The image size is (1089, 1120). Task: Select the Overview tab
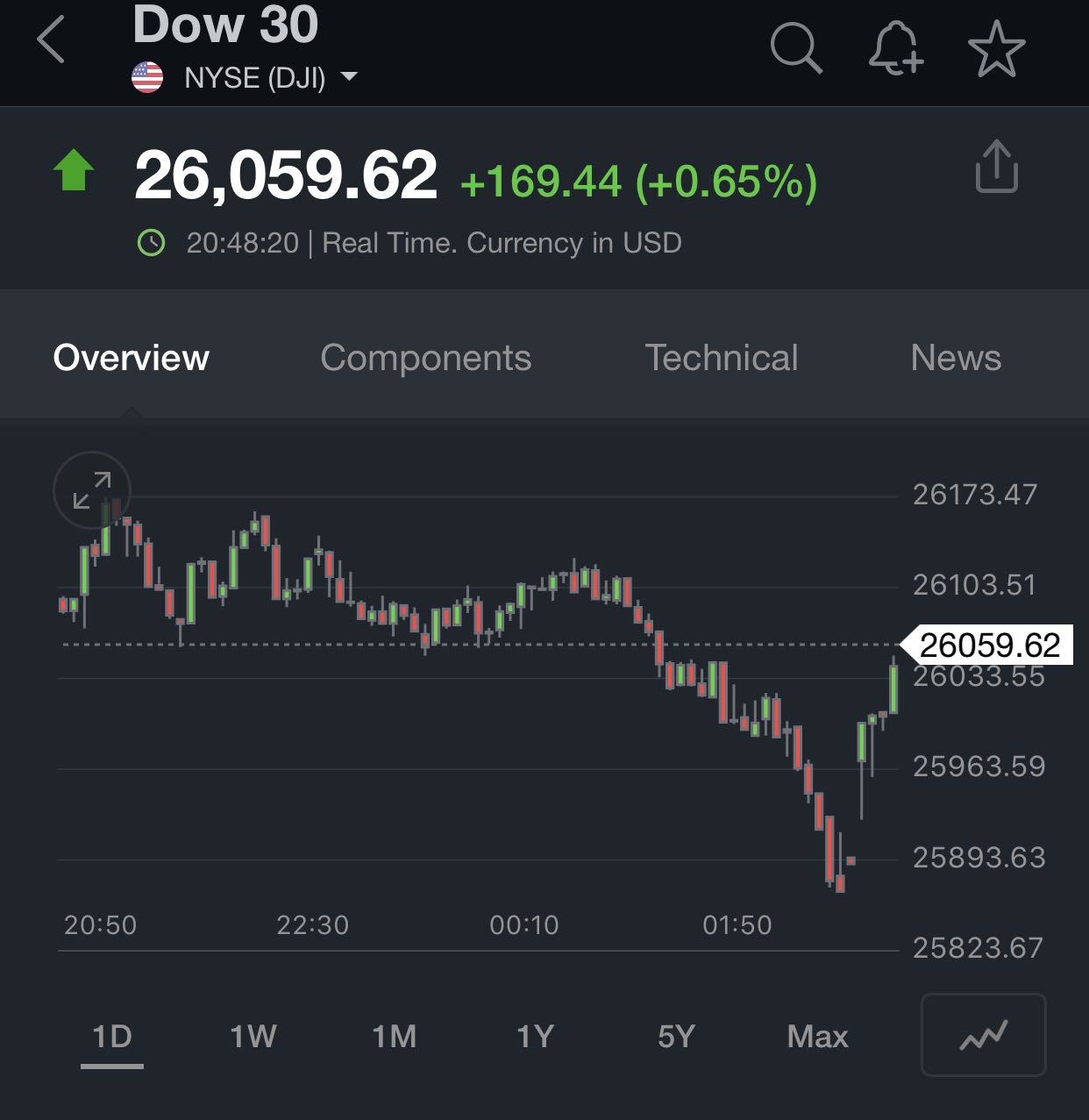click(132, 358)
